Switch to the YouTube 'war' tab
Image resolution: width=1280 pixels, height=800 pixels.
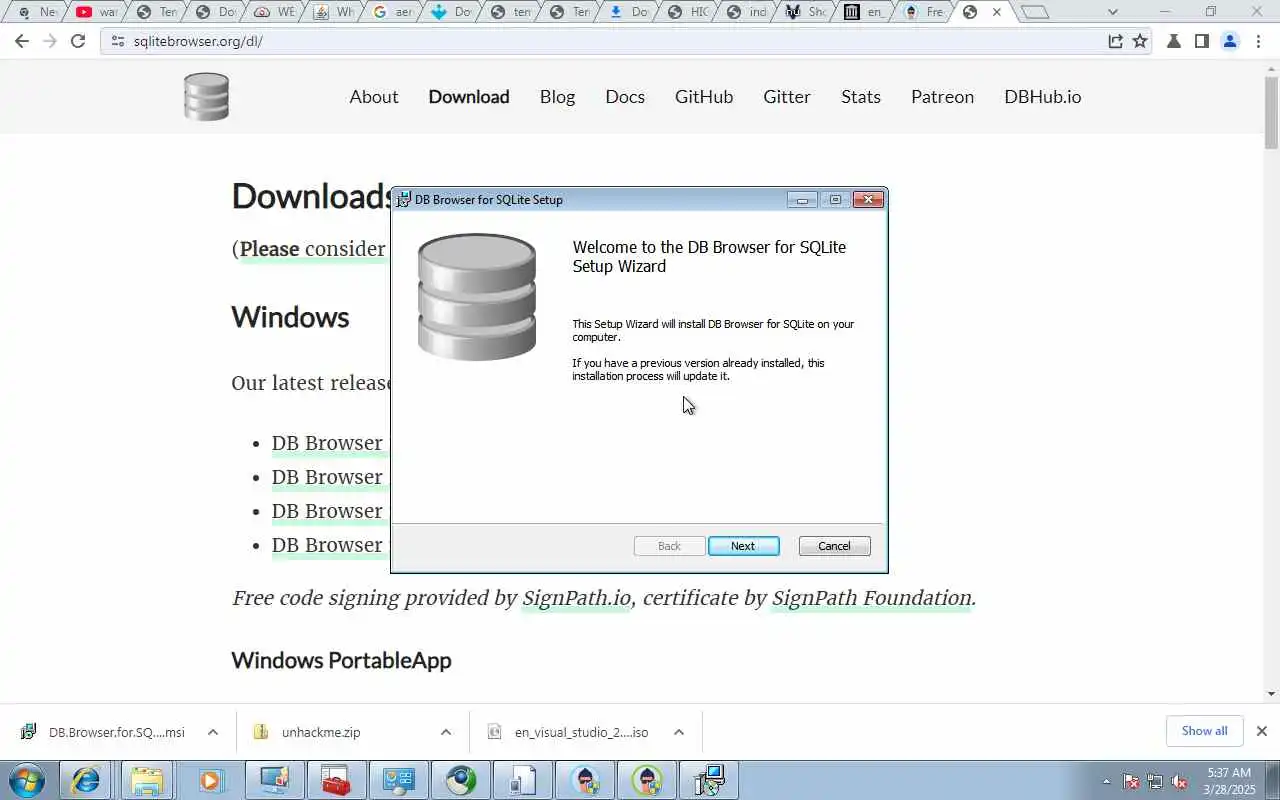[x=98, y=12]
